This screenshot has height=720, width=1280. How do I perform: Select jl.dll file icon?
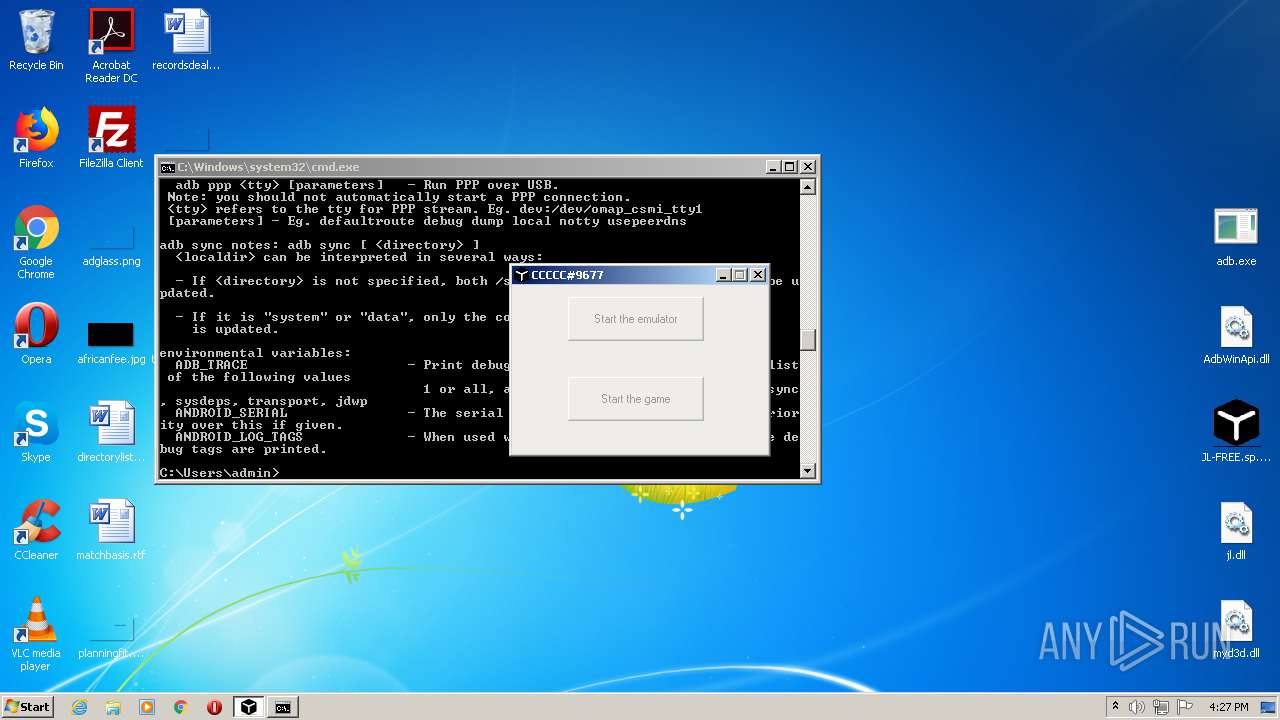pos(1236,530)
